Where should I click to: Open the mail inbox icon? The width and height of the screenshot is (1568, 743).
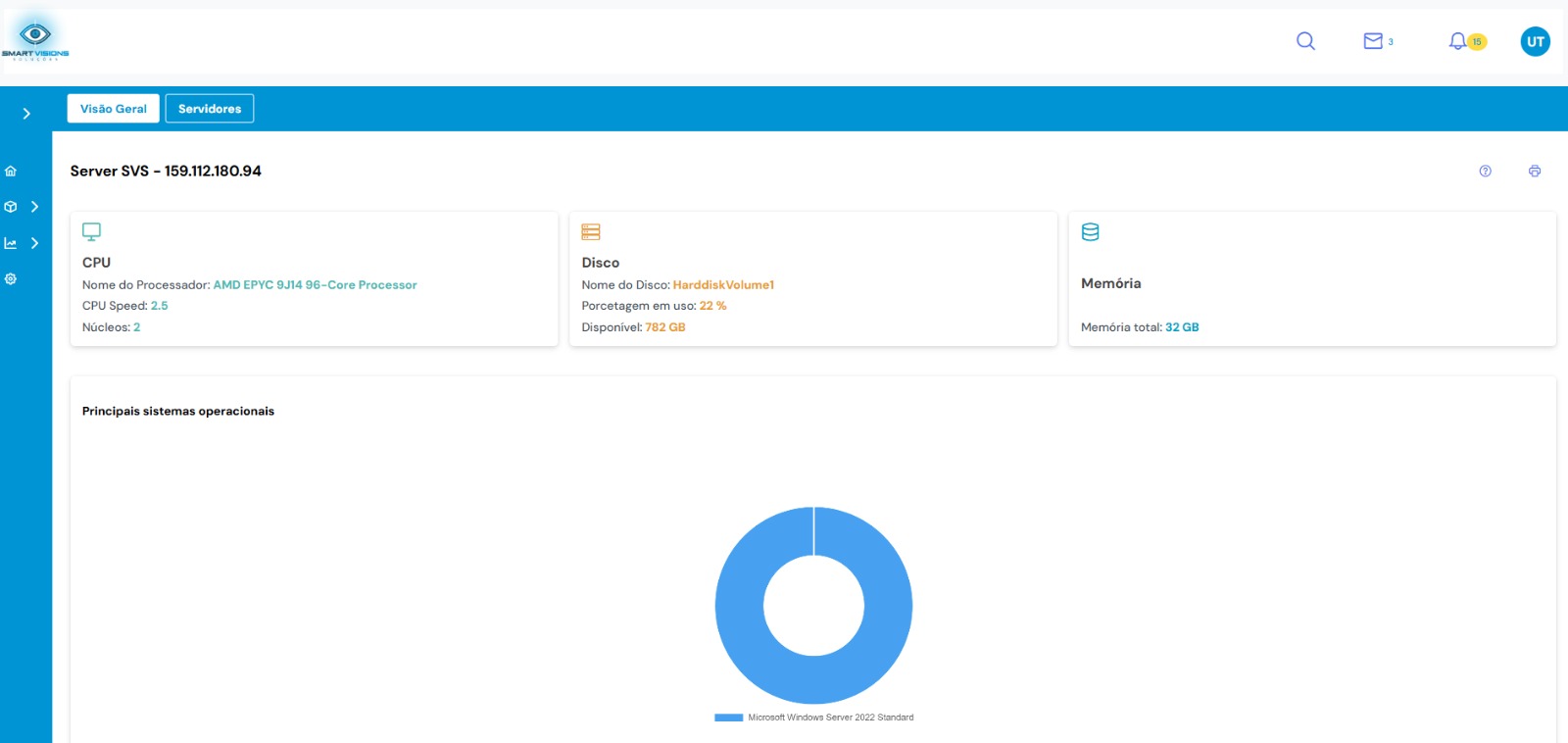pos(1373,41)
